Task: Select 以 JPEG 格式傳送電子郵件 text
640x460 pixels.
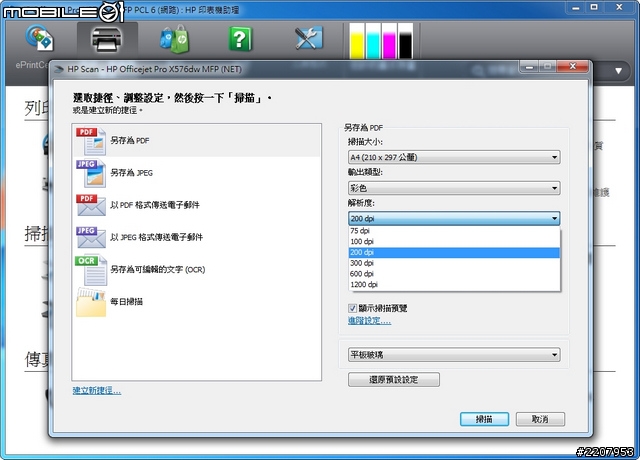Action: [x=156, y=237]
